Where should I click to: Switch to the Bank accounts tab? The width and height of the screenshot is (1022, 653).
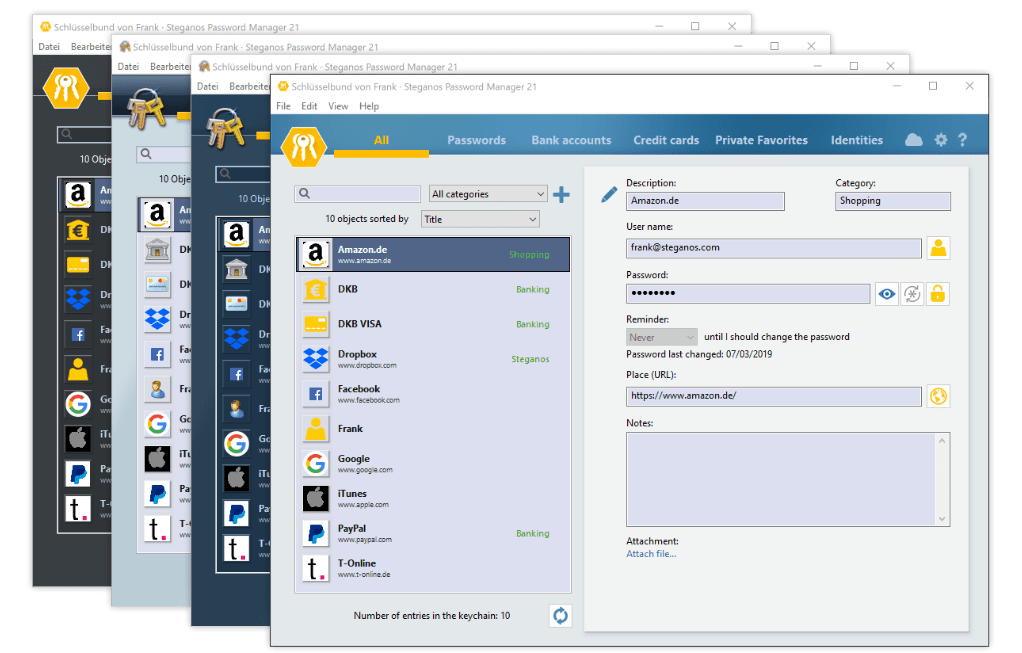pyautogui.click(x=571, y=140)
